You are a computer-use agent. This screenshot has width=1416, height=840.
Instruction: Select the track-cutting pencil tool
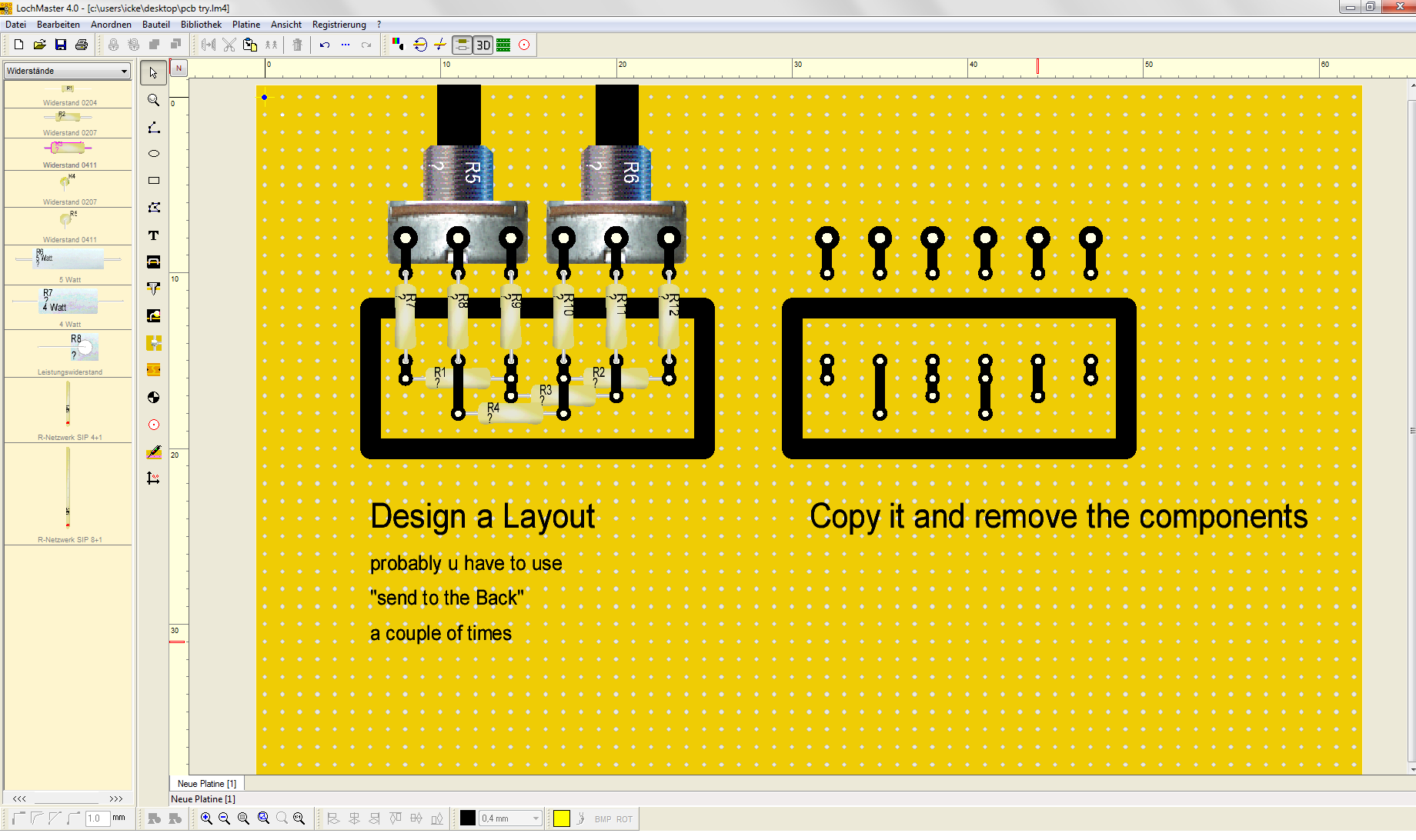153,452
